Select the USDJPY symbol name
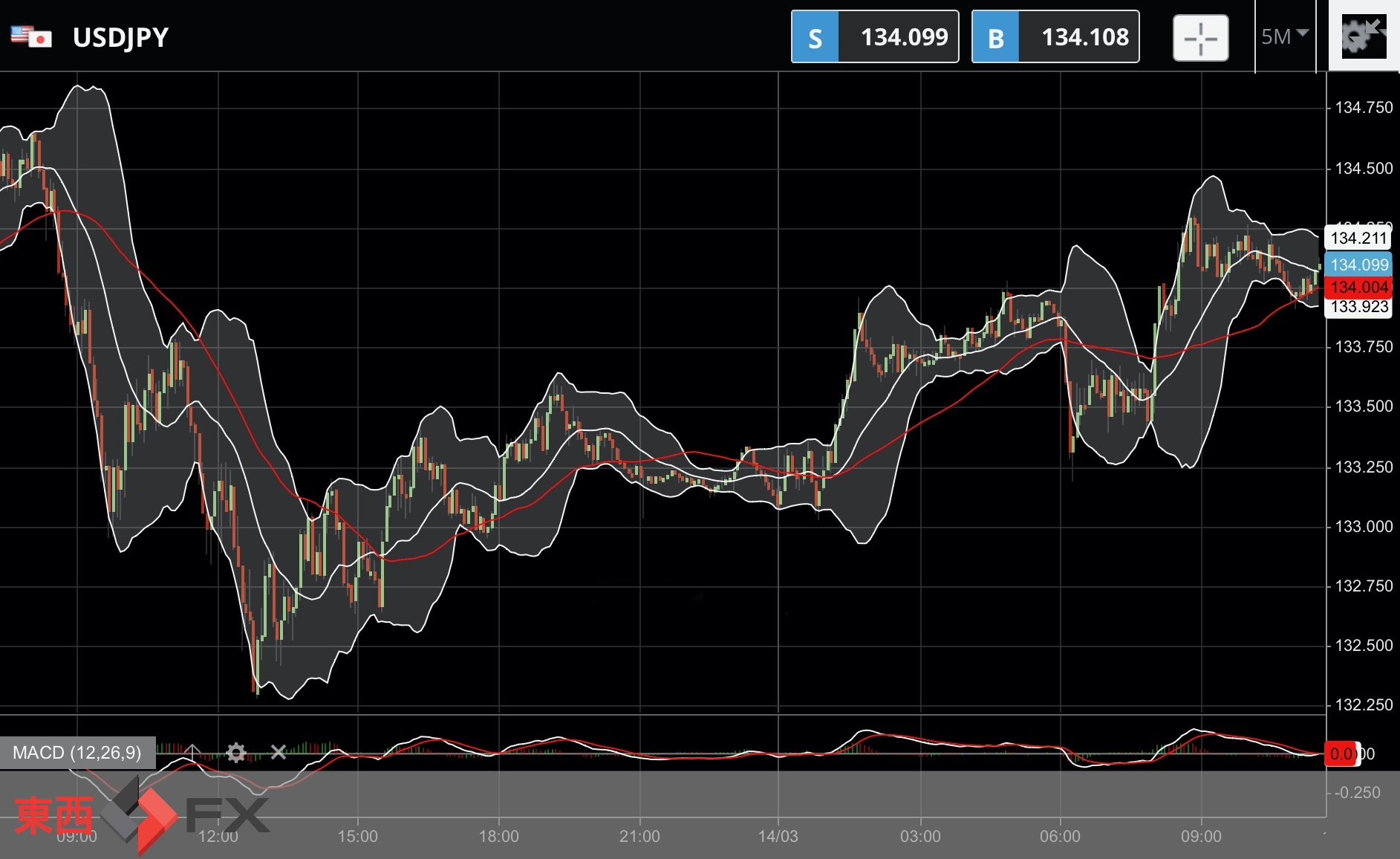Viewport: 1400px width, 859px height. click(x=120, y=37)
